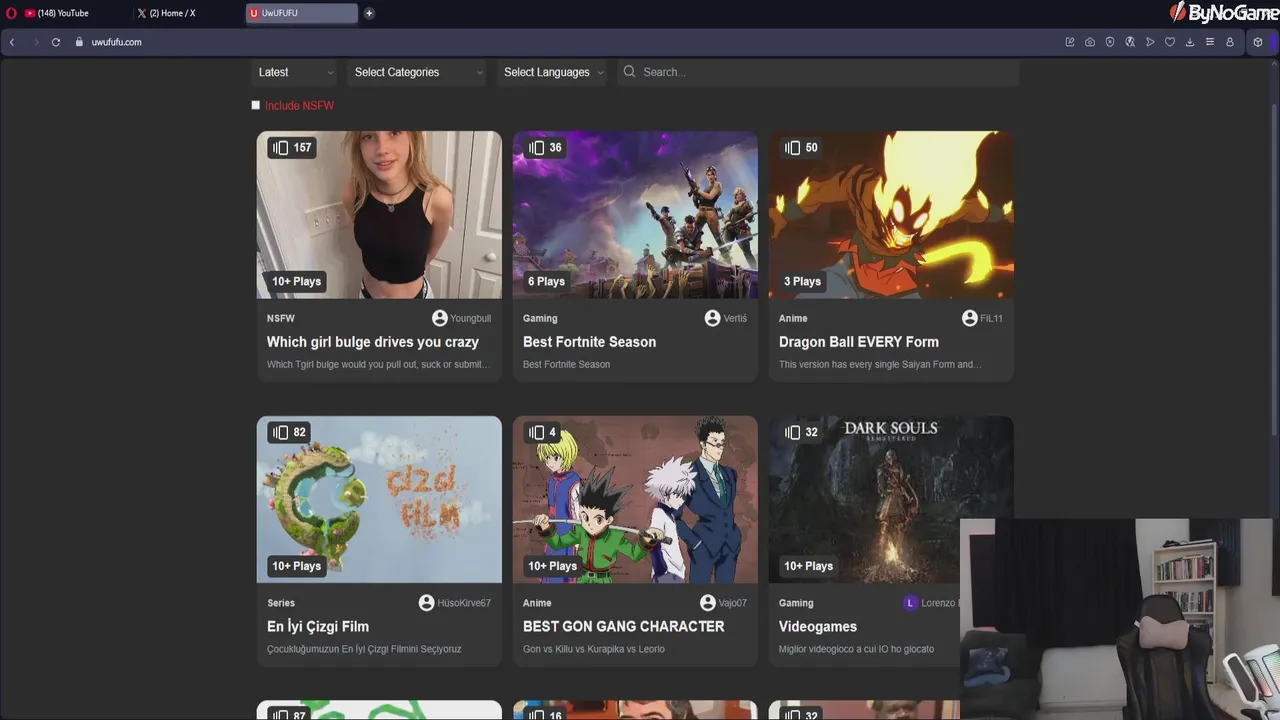Click 'Çocukluğumuzun En İyi Çizgi Filmini Seçiyoruz' text

coord(364,649)
